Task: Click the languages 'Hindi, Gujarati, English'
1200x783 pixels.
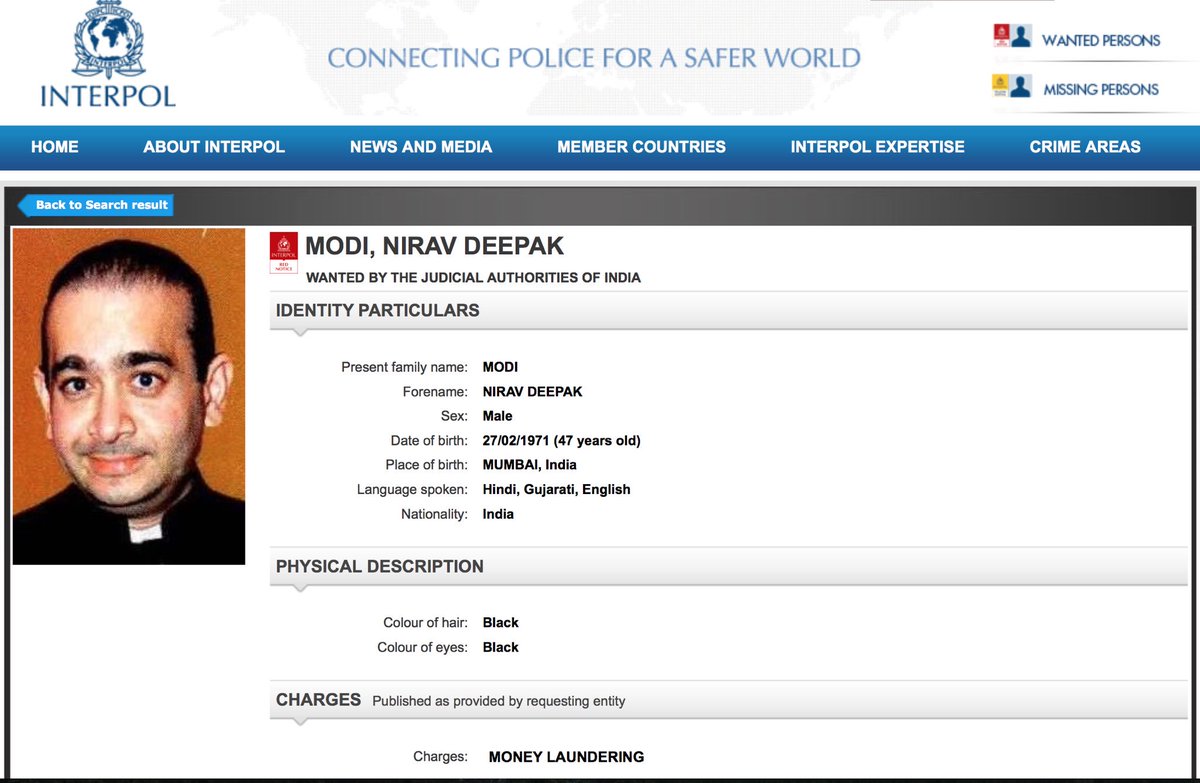Action: 557,490
